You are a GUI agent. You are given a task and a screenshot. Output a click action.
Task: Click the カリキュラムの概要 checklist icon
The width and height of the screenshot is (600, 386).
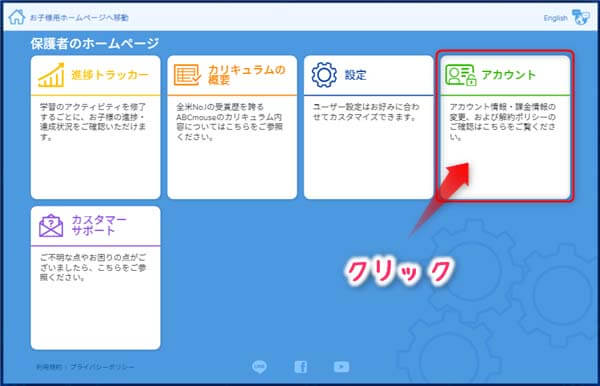(x=187, y=75)
